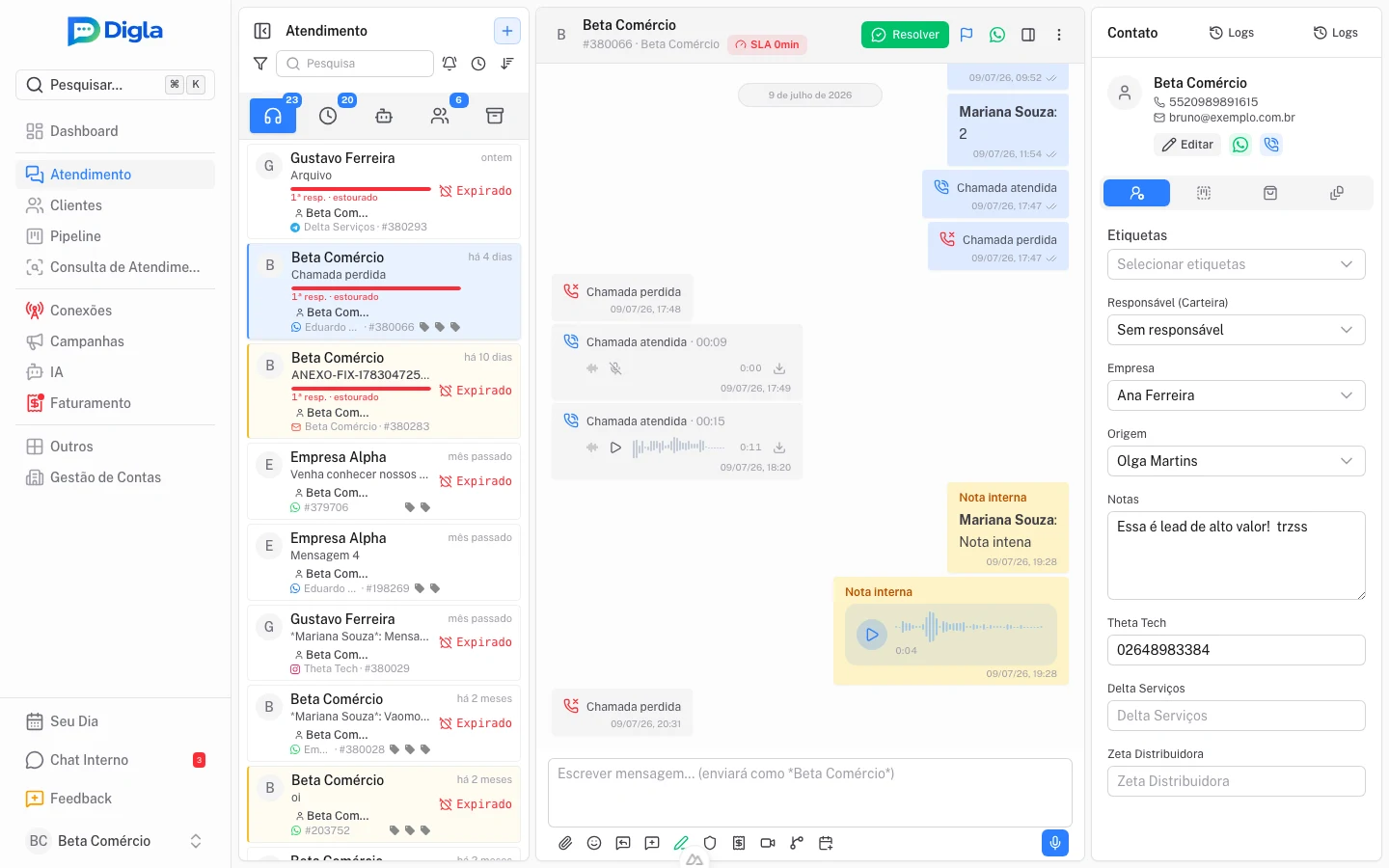Screen dimensions: 1389x868
Task: Open the Empresa Ana Ferreira dropdown
Action: (x=1237, y=395)
